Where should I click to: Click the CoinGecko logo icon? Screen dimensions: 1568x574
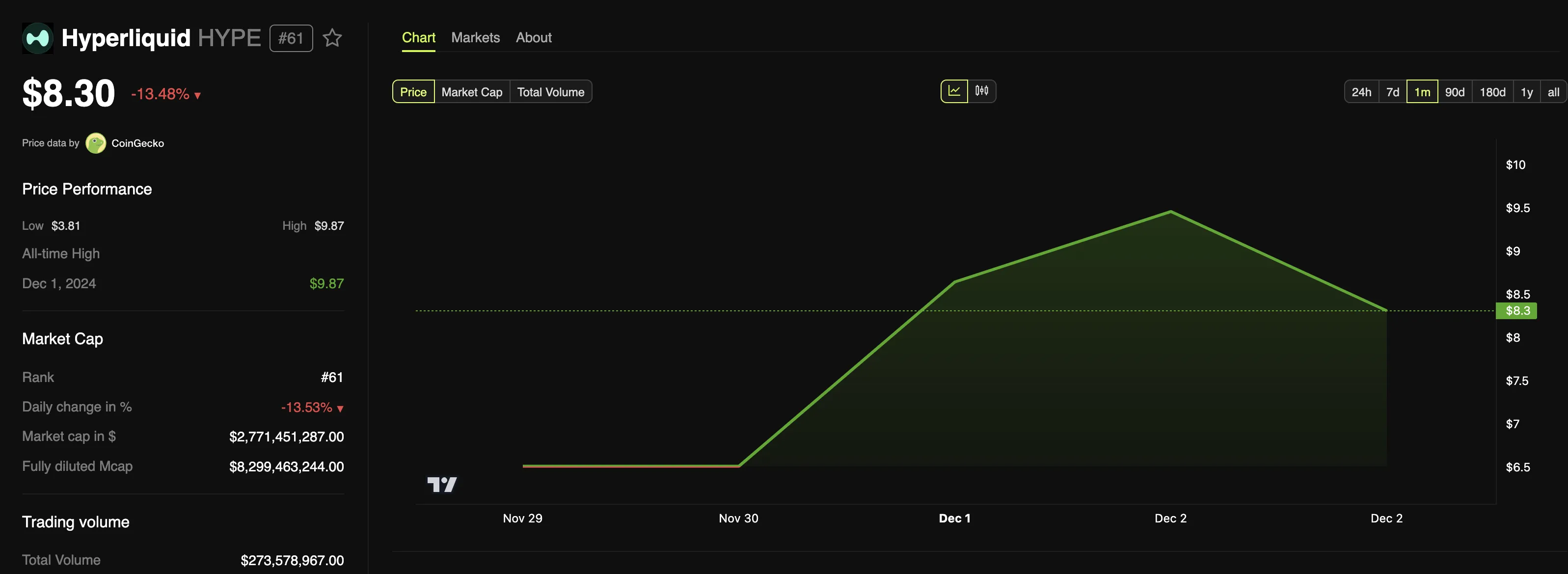pos(96,143)
